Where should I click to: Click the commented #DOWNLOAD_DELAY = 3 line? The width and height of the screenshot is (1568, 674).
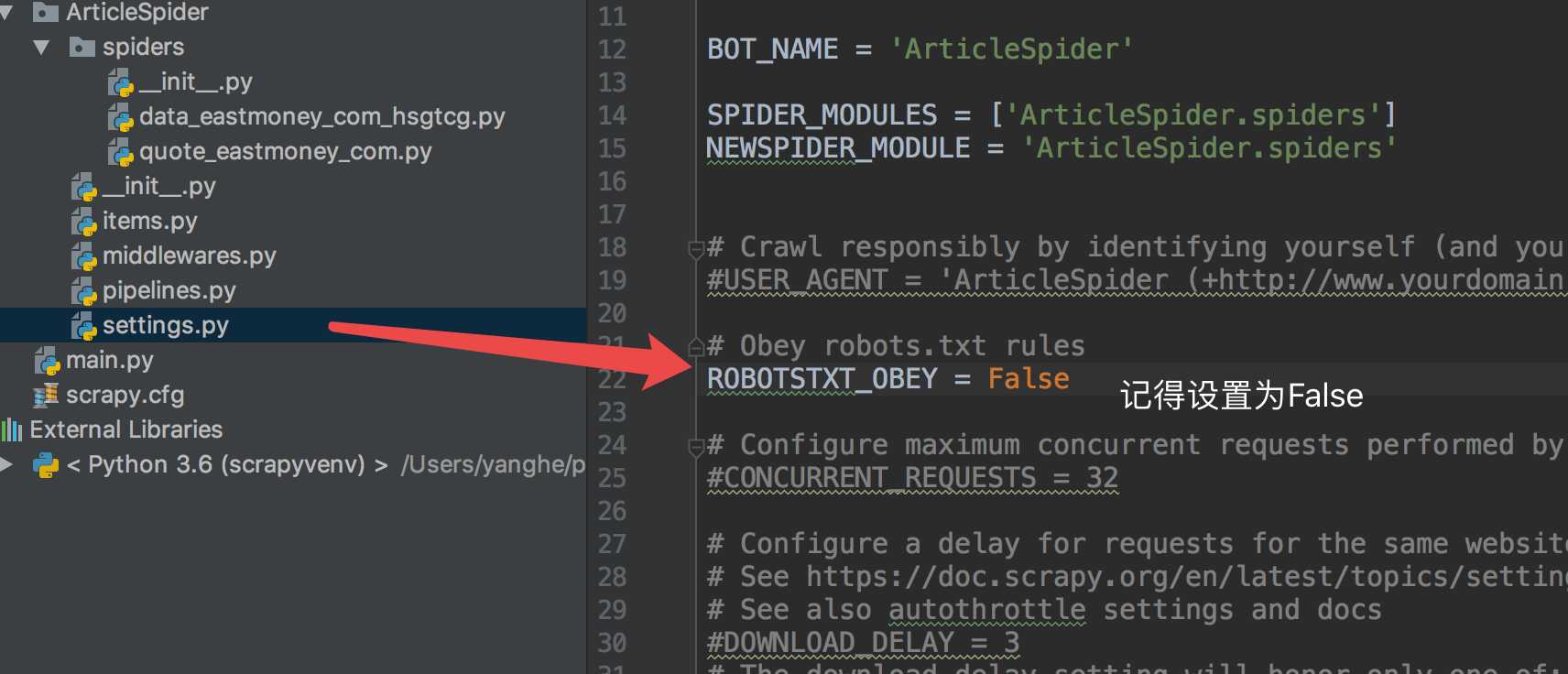863,643
